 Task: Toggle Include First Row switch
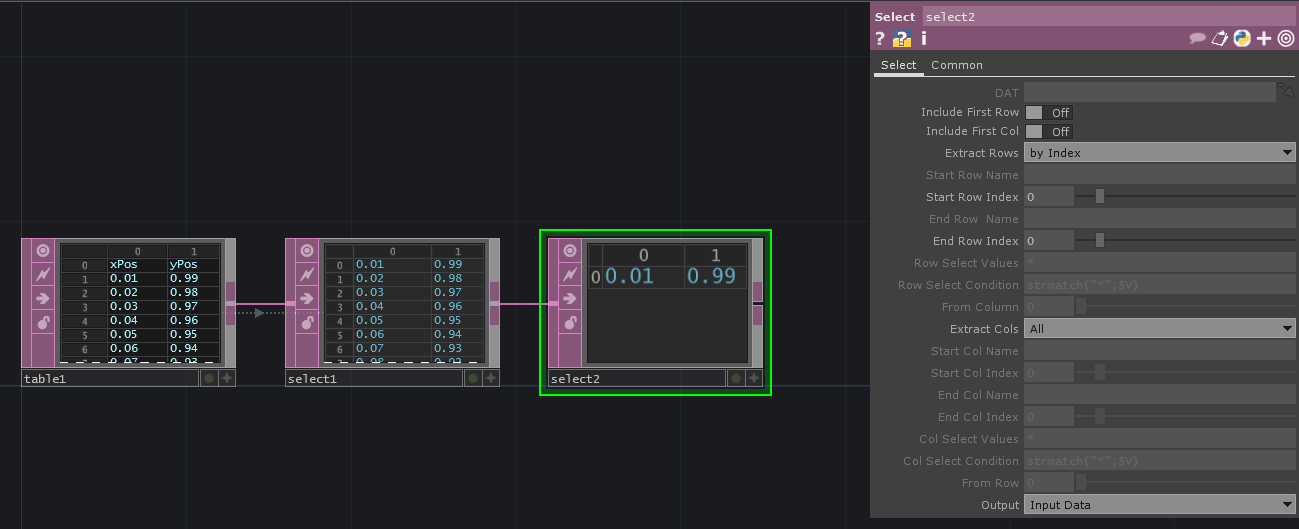[1049, 113]
